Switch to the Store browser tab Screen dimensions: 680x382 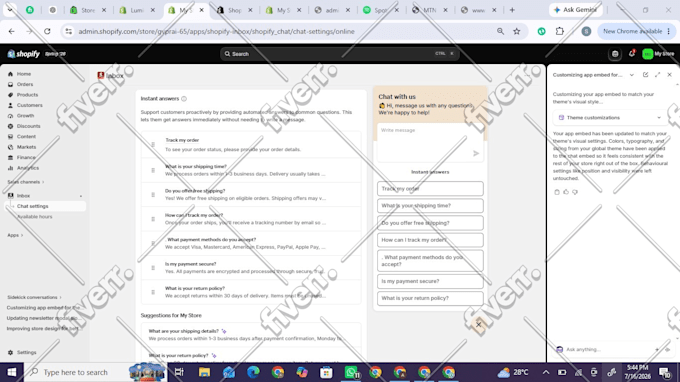coord(88,10)
